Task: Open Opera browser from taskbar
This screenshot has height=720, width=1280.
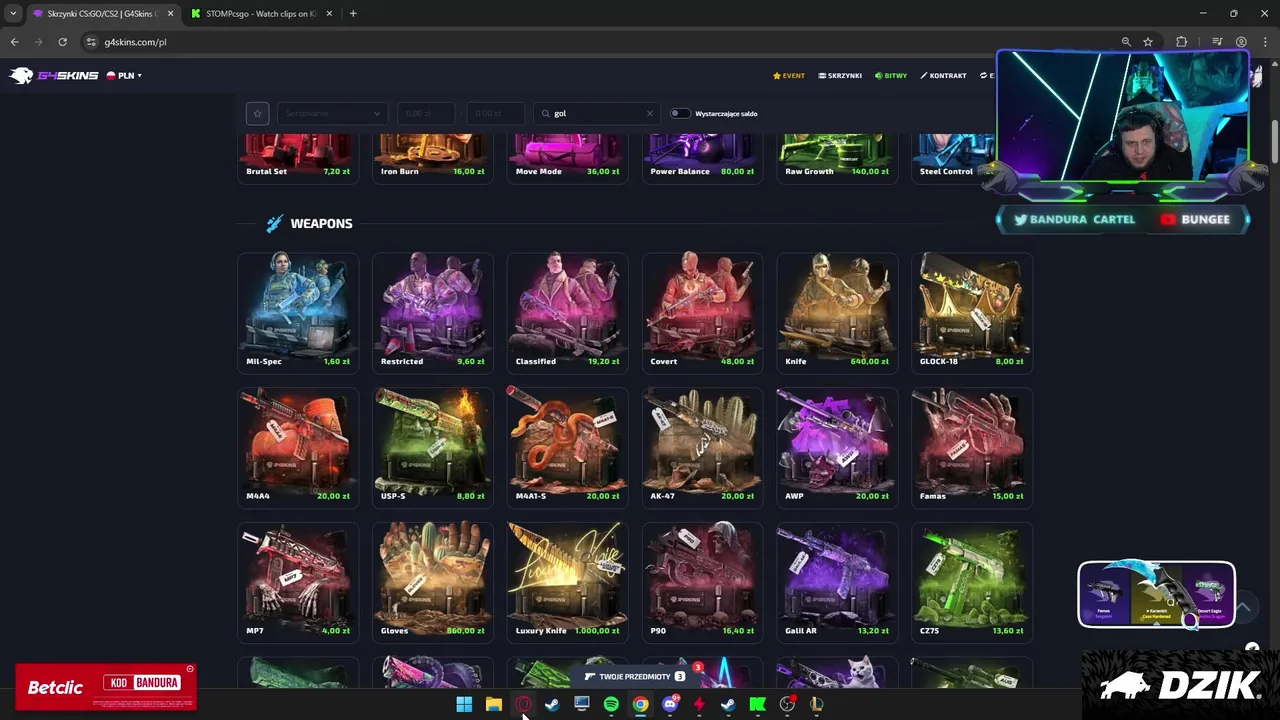Action: (523, 704)
